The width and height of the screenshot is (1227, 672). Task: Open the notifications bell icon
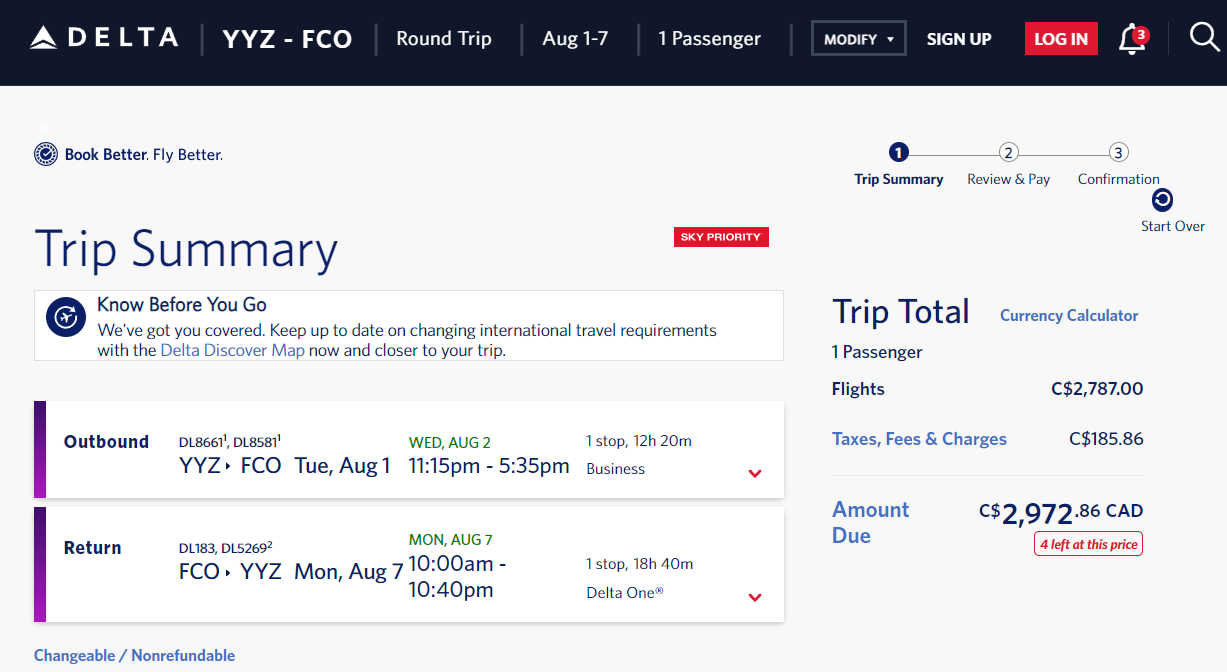coord(1132,40)
